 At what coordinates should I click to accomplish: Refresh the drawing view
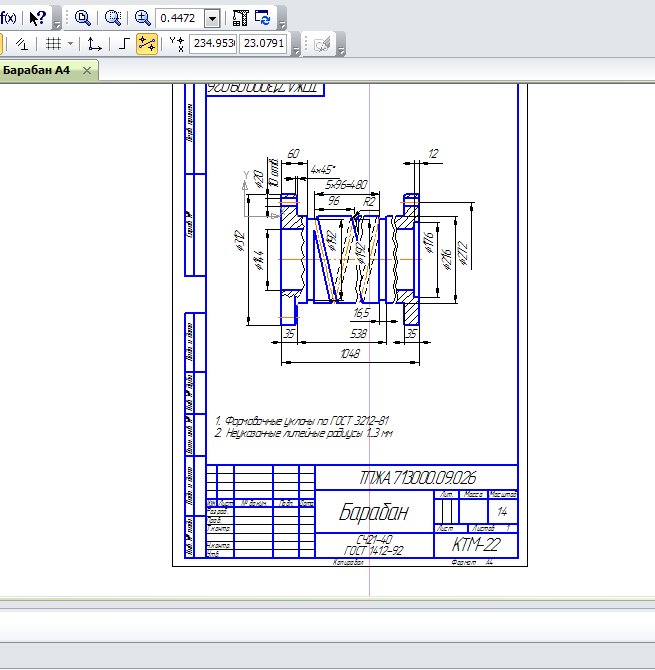[x=262, y=18]
